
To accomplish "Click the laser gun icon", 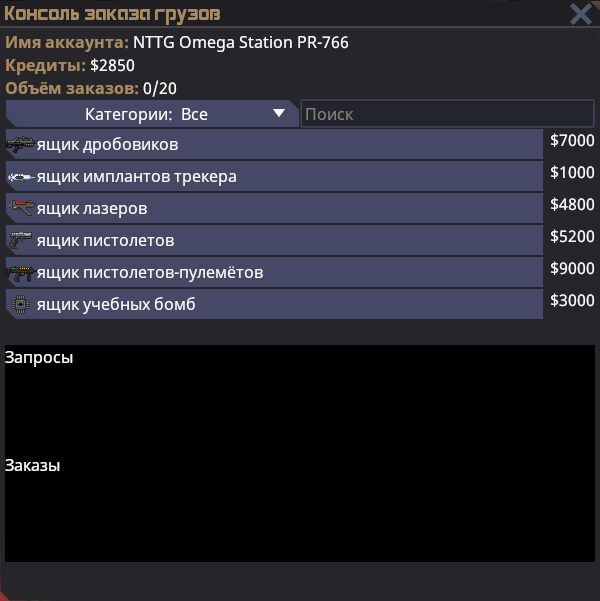I will pyautogui.click(x=20, y=209).
